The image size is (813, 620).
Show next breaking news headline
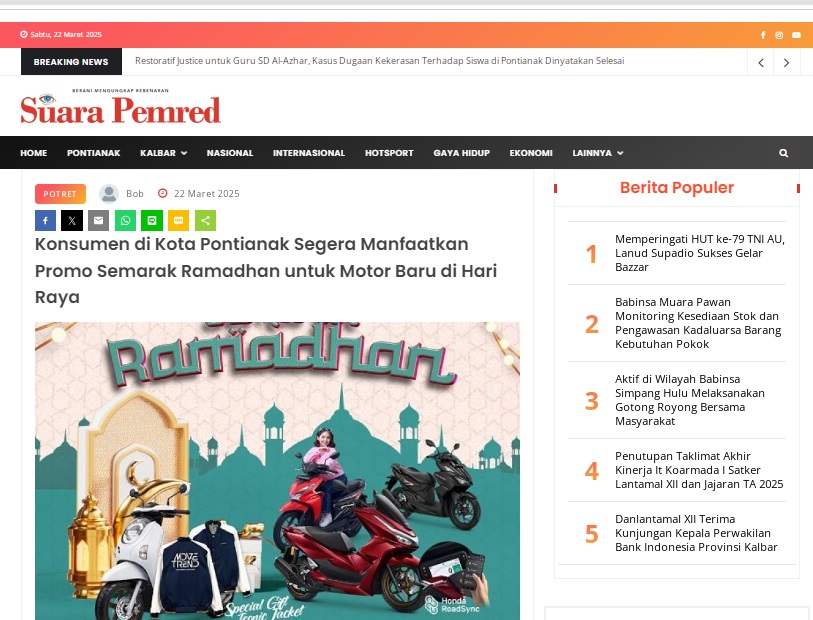pos(787,62)
